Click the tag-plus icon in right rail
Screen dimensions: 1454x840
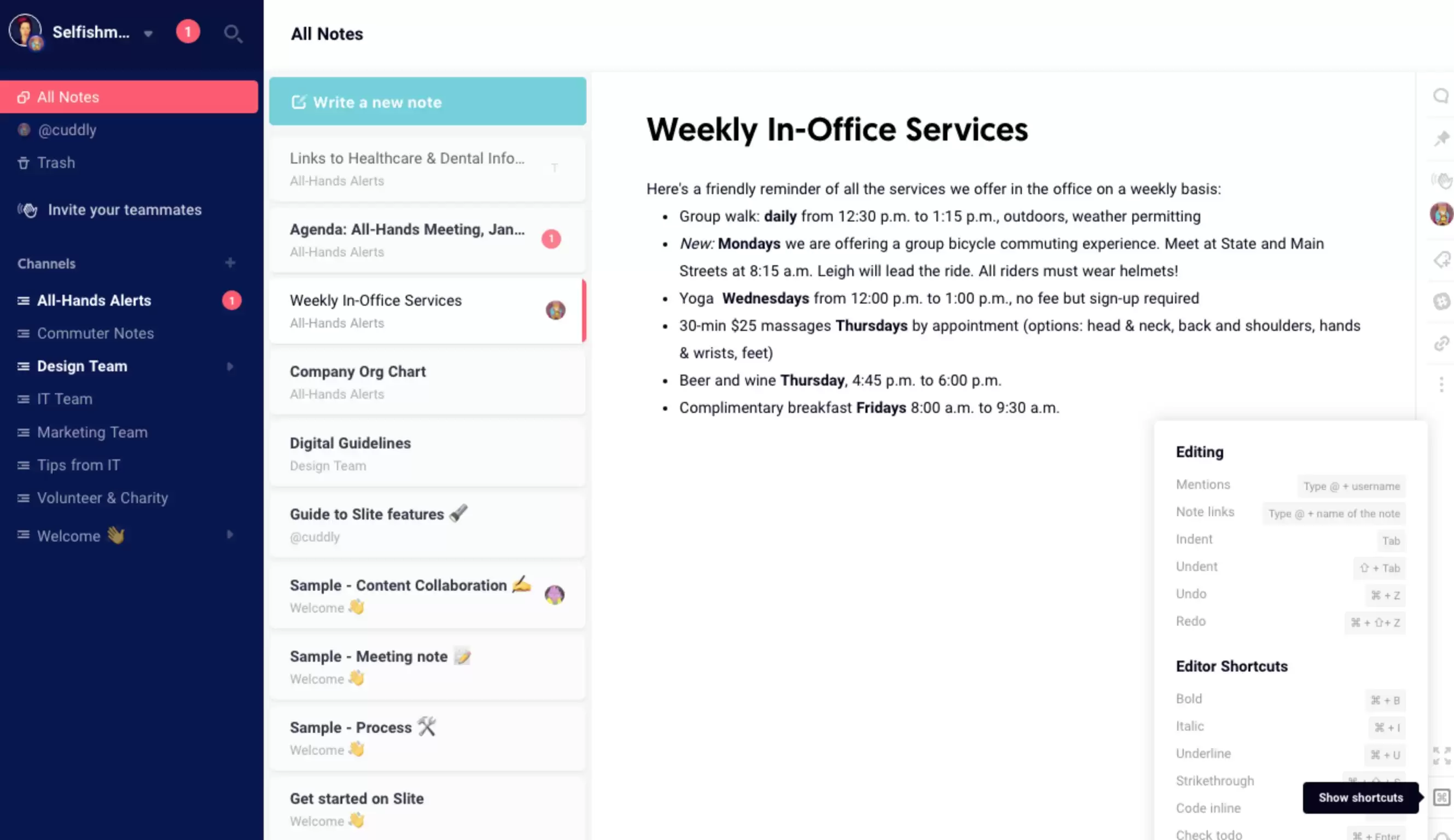point(1441,260)
